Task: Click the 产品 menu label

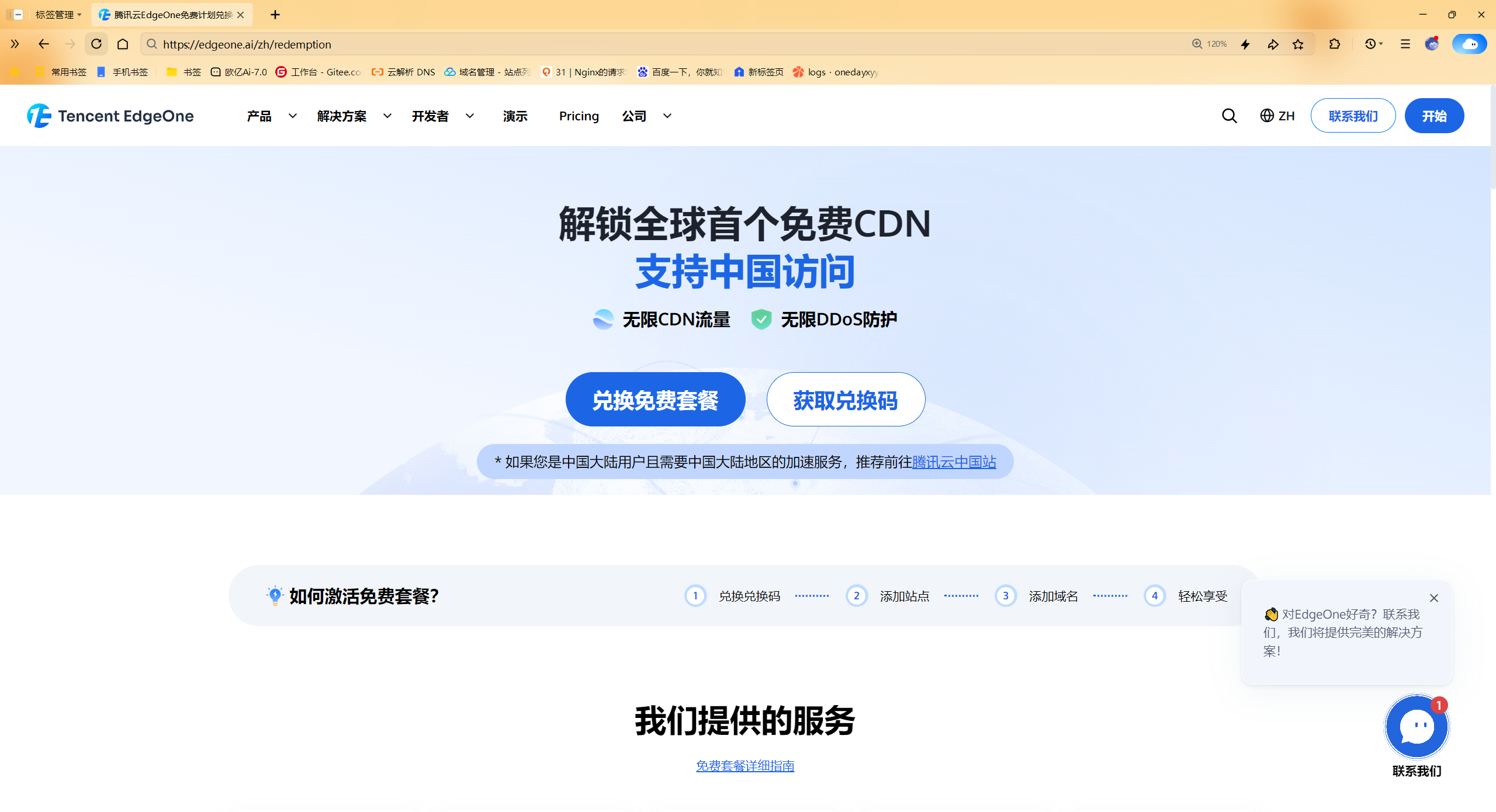Action: coord(259,116)
